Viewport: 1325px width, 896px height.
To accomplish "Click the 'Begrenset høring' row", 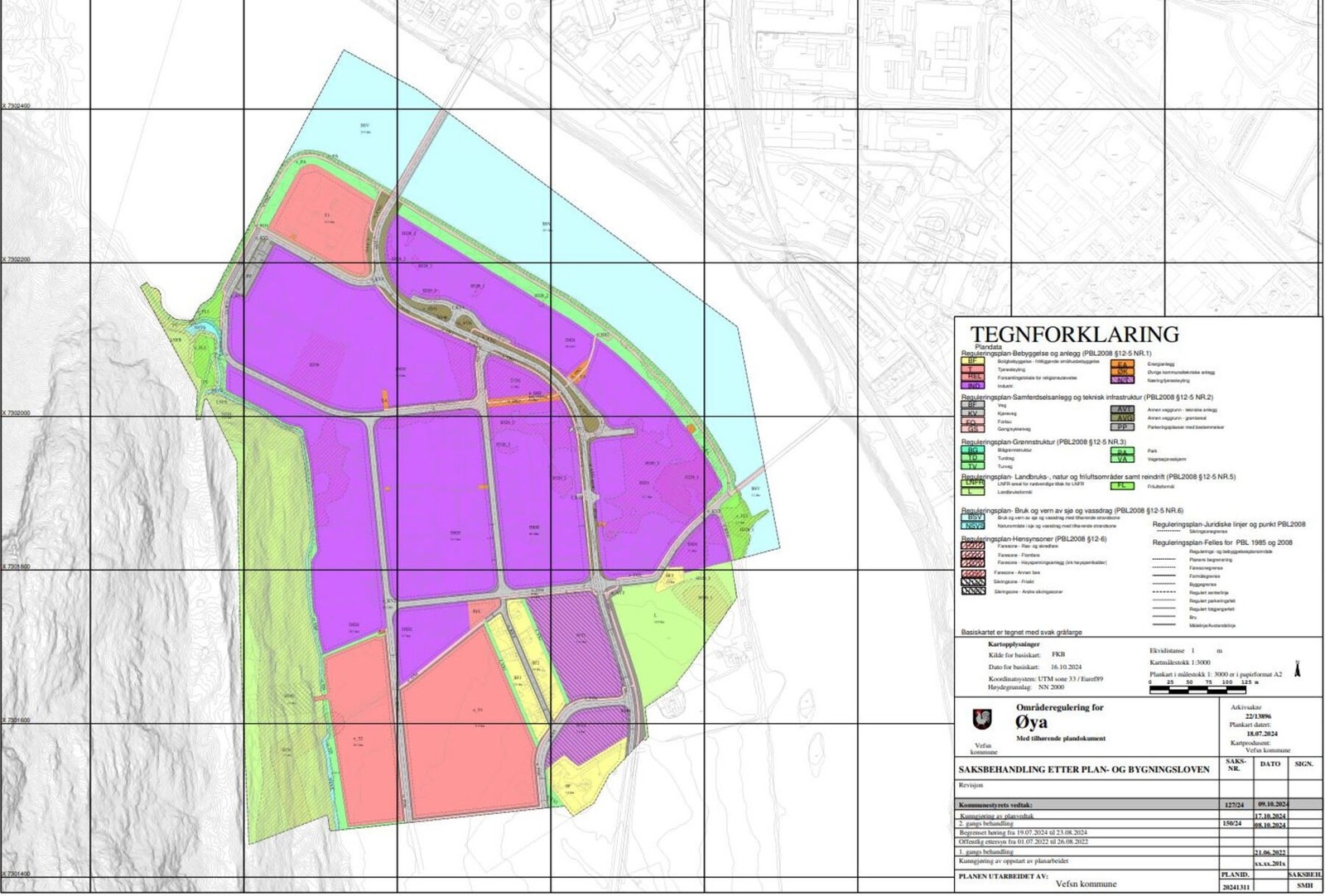I will tap(1138, 832).
